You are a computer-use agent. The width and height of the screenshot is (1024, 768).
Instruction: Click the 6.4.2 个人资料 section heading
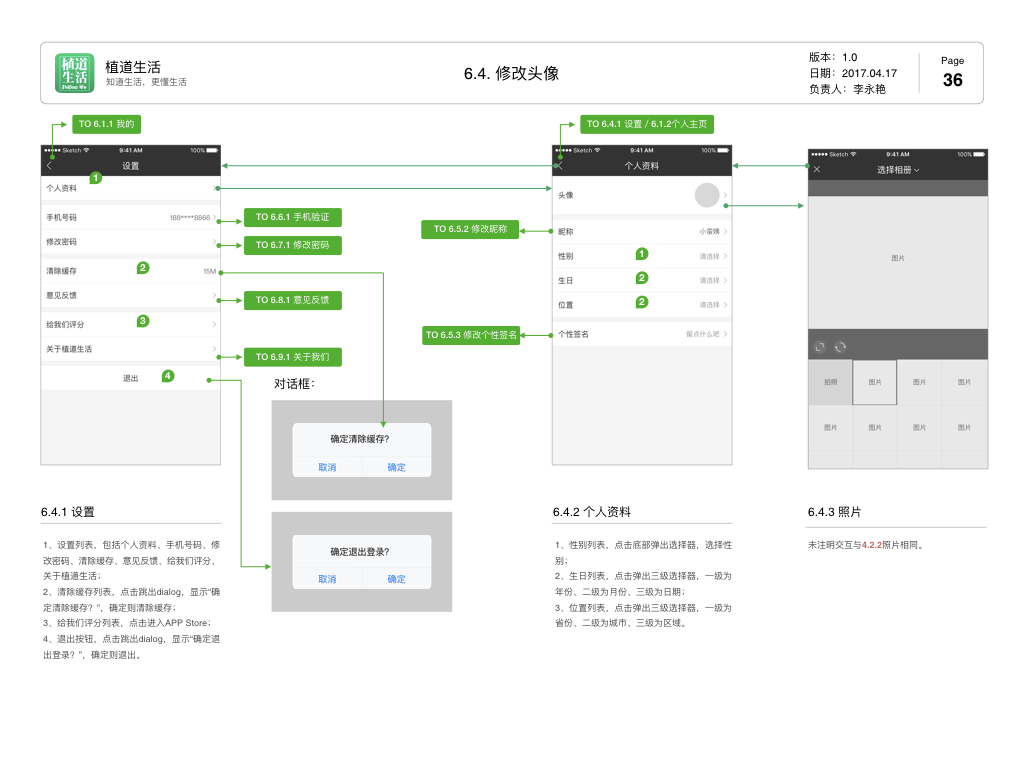(592, 512)
